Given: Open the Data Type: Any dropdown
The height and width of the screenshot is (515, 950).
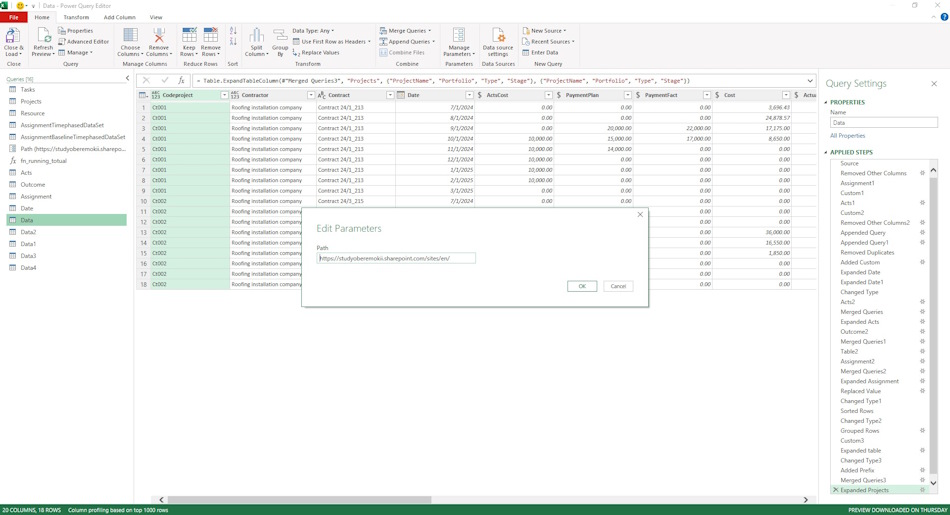Looking at the screenshot, I should click(313, 31).
